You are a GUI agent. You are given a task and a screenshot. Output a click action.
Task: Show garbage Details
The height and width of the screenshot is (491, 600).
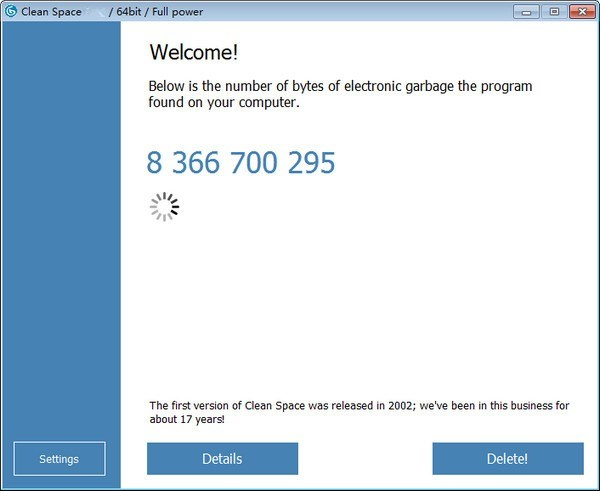[x=222, y=458]
